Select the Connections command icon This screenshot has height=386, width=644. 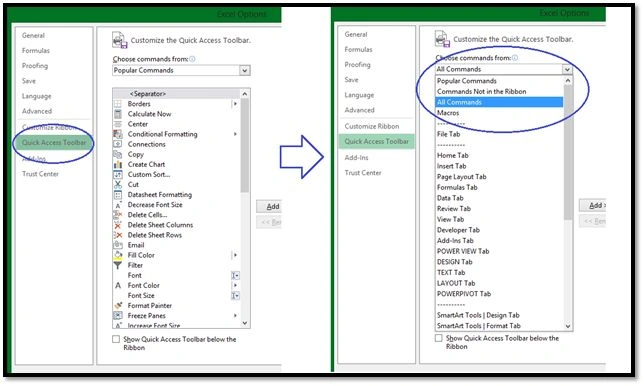click(x=118, y=144)
